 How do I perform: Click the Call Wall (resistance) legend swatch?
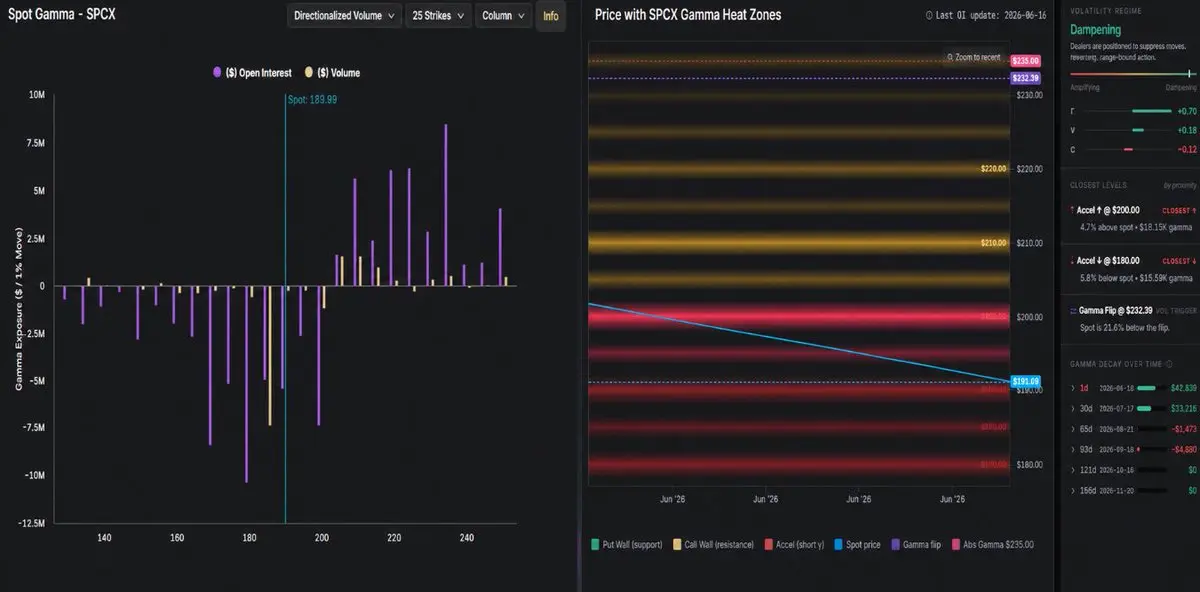677,545
